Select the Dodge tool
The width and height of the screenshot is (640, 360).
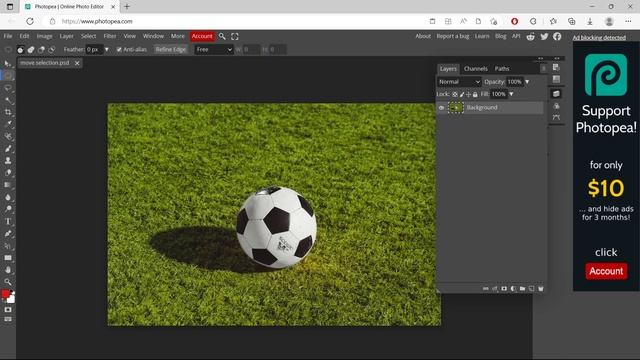pyautogui.click(x=8, y=209)
